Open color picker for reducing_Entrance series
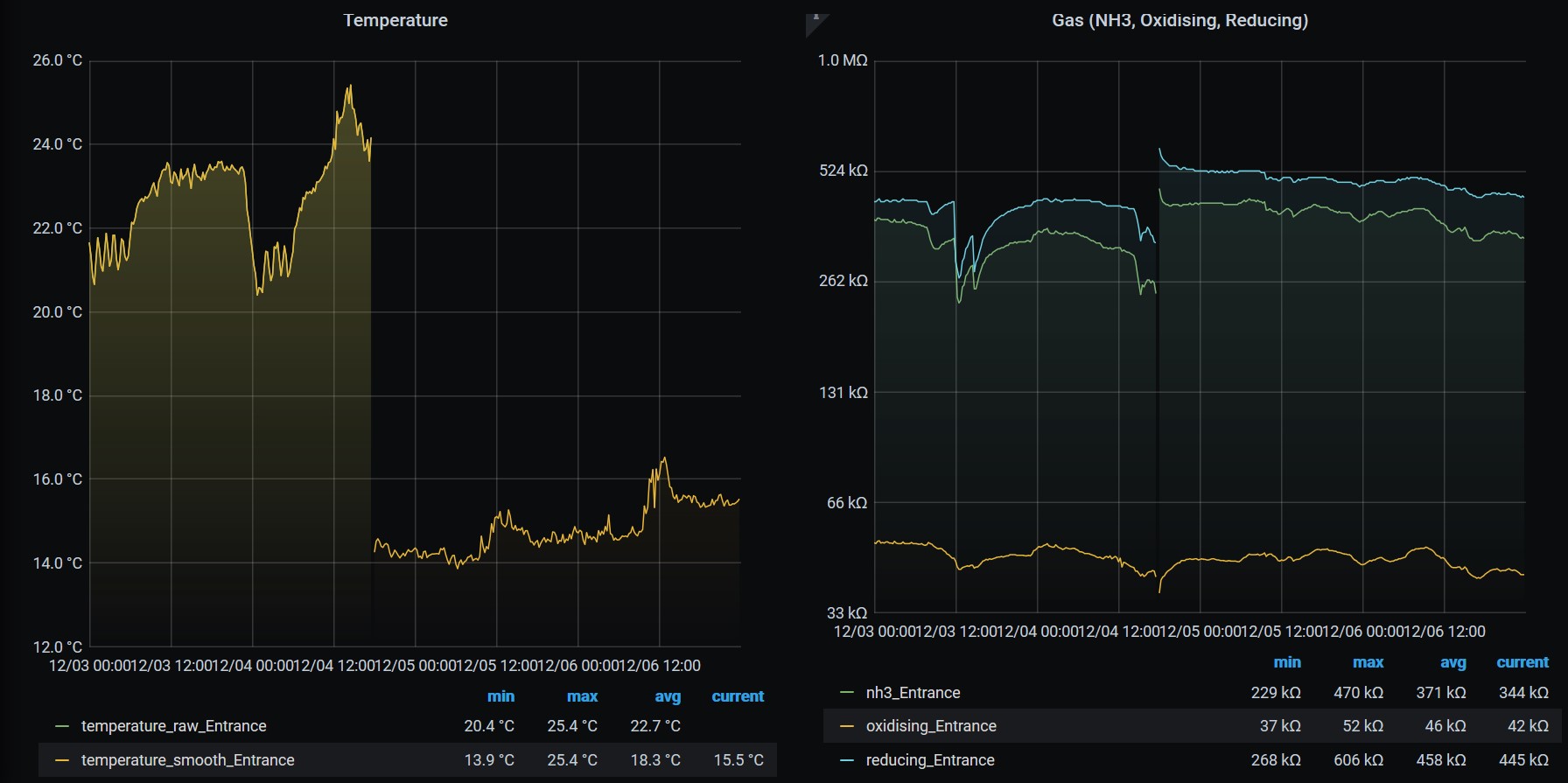 coord(846,760)
